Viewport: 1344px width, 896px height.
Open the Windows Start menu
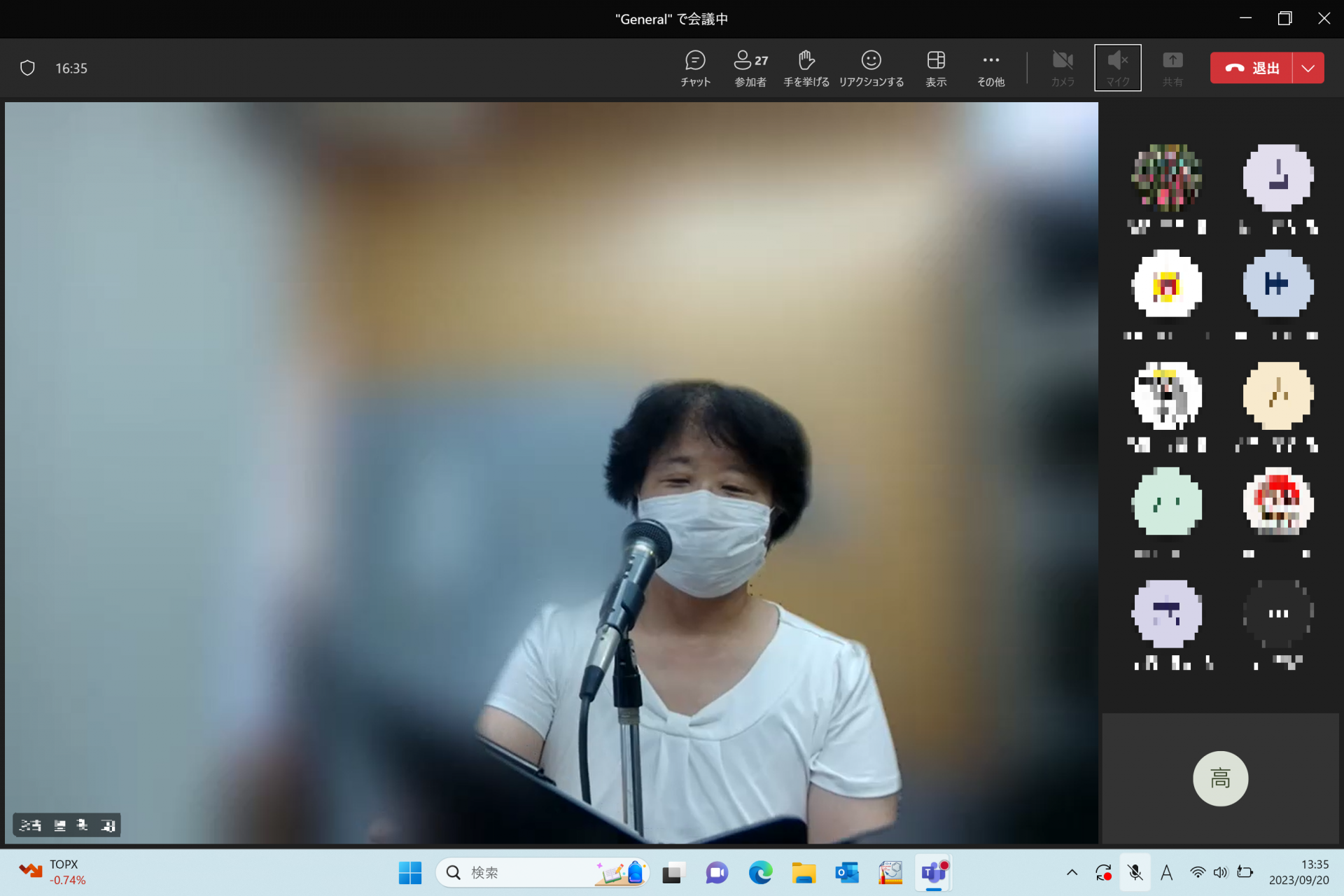tap(410, 873)
